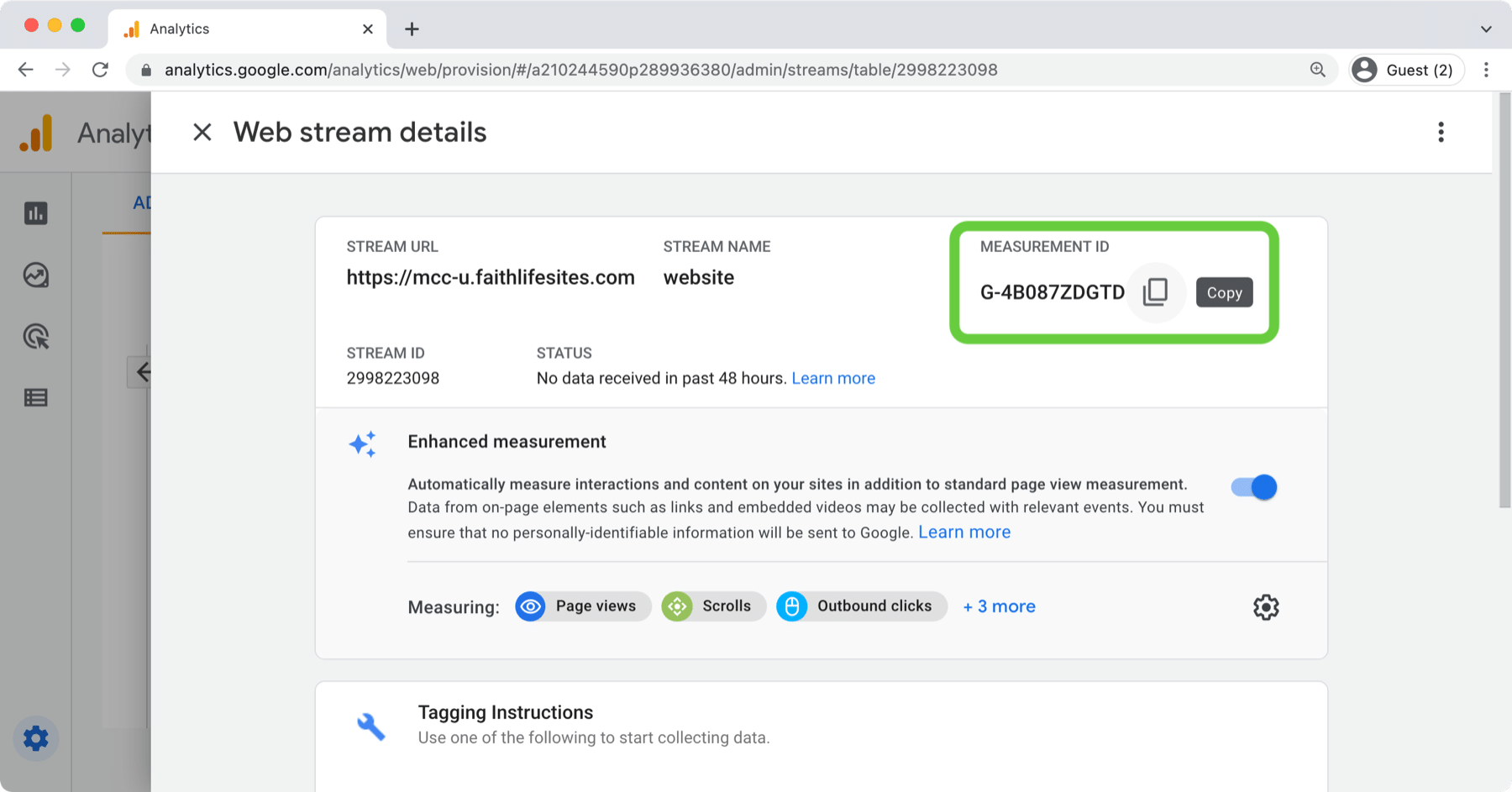Click the page's vertical scrollbar
This screenshot has width=1512, height=792.
pyautogui.click(x=1504, y=301)
